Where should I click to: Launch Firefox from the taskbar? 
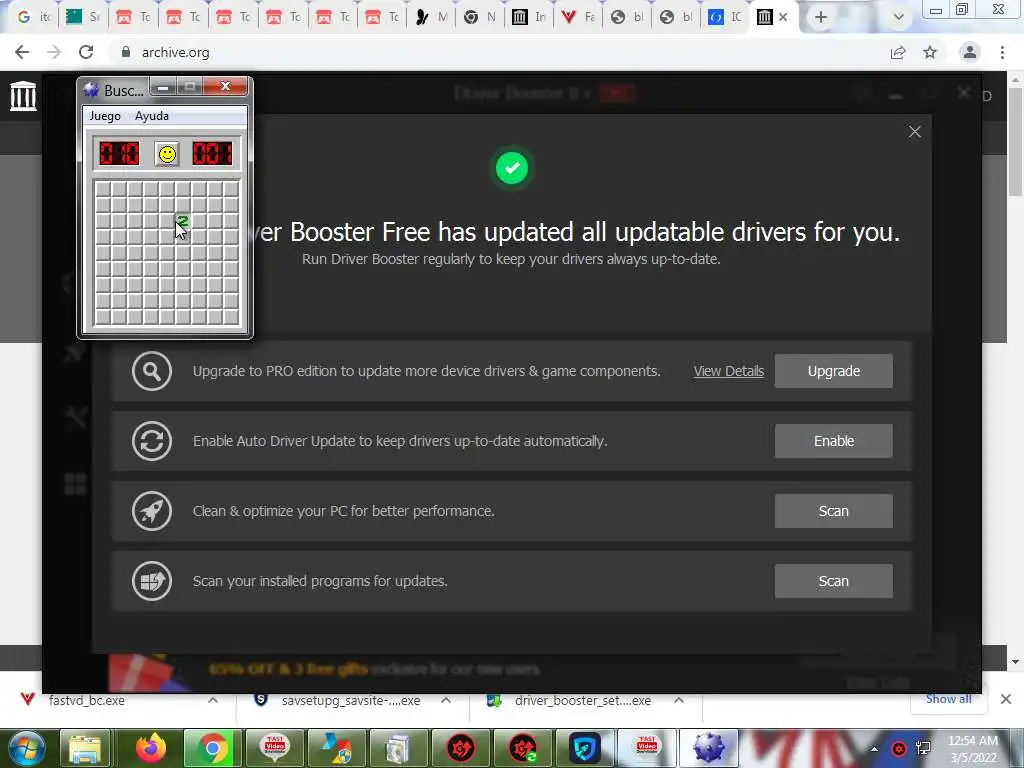click(151, 748)
